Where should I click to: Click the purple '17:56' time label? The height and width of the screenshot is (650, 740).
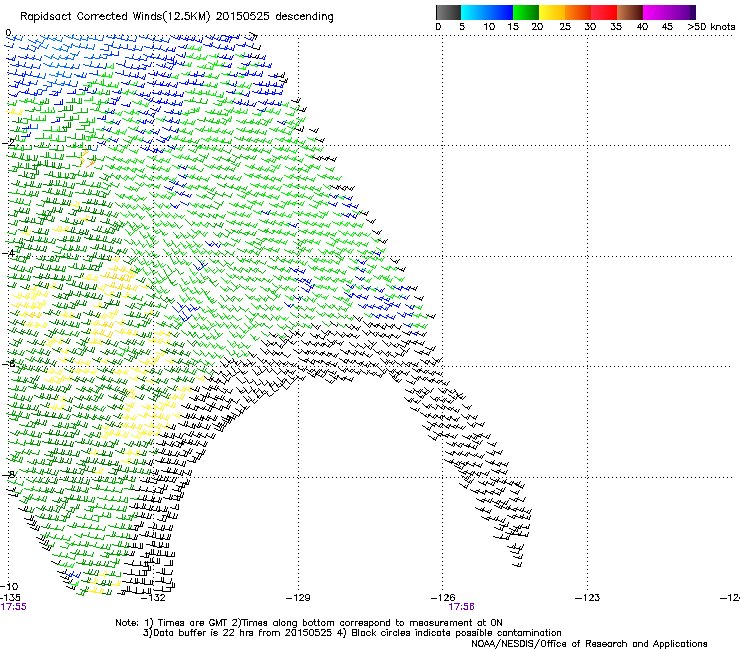pyautogui.click(x=461, y=607)
